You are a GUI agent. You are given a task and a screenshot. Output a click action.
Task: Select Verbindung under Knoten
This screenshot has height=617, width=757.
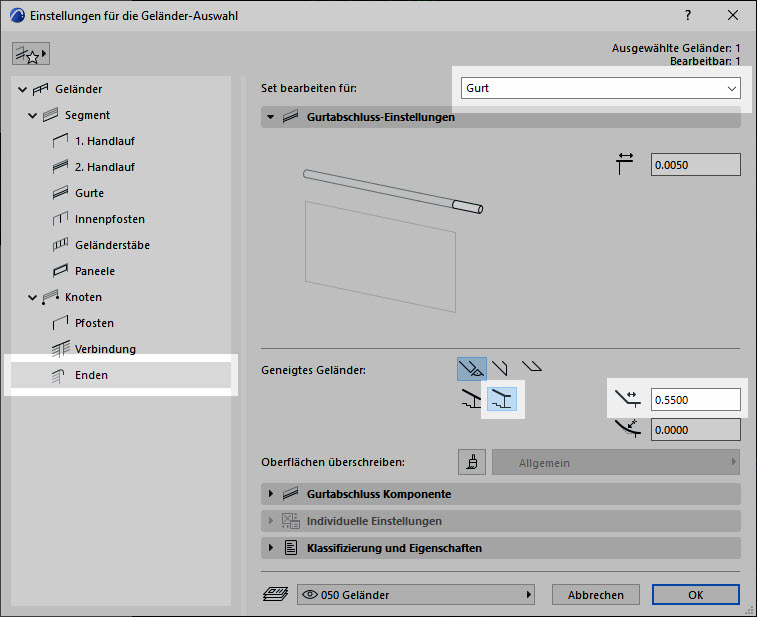pyautogui.click(x=105, y=349)
